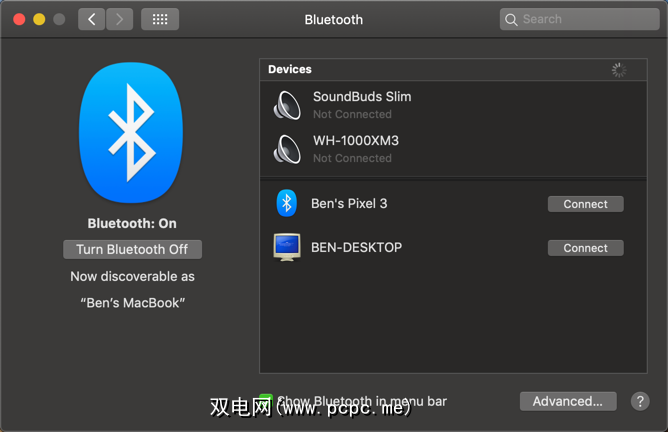The height and width of the screenshot is (432, 668).
Task: Click the search magnifier icon
Action: tap(511, 20)
